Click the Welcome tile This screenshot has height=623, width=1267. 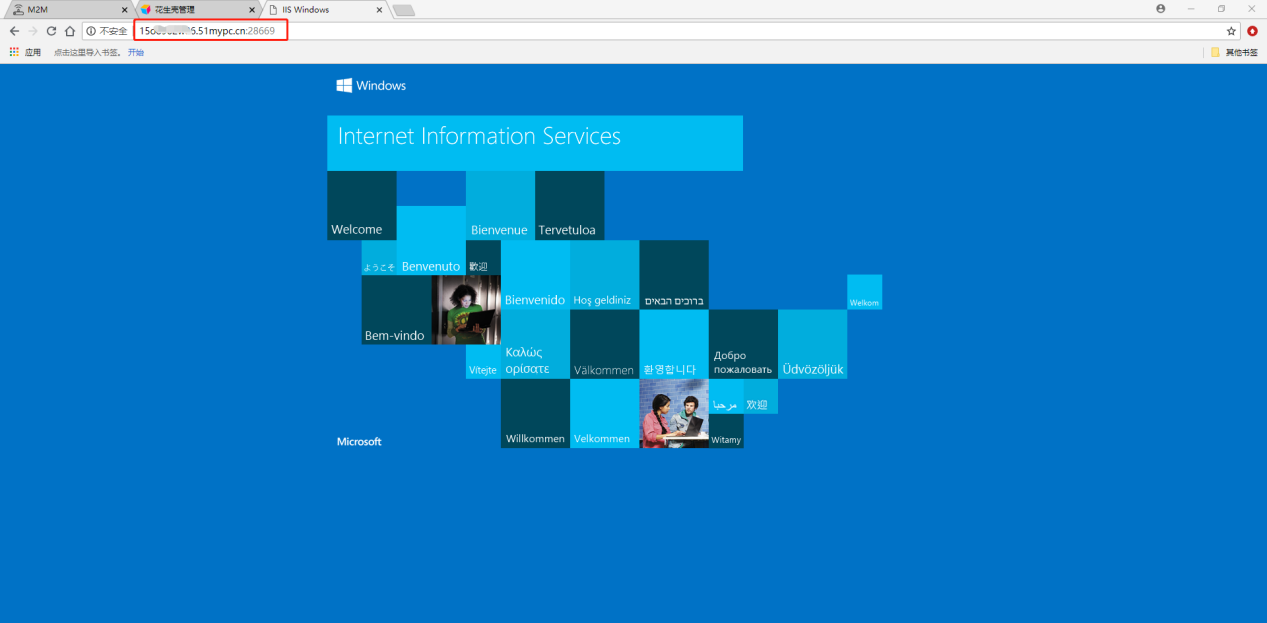361,205
